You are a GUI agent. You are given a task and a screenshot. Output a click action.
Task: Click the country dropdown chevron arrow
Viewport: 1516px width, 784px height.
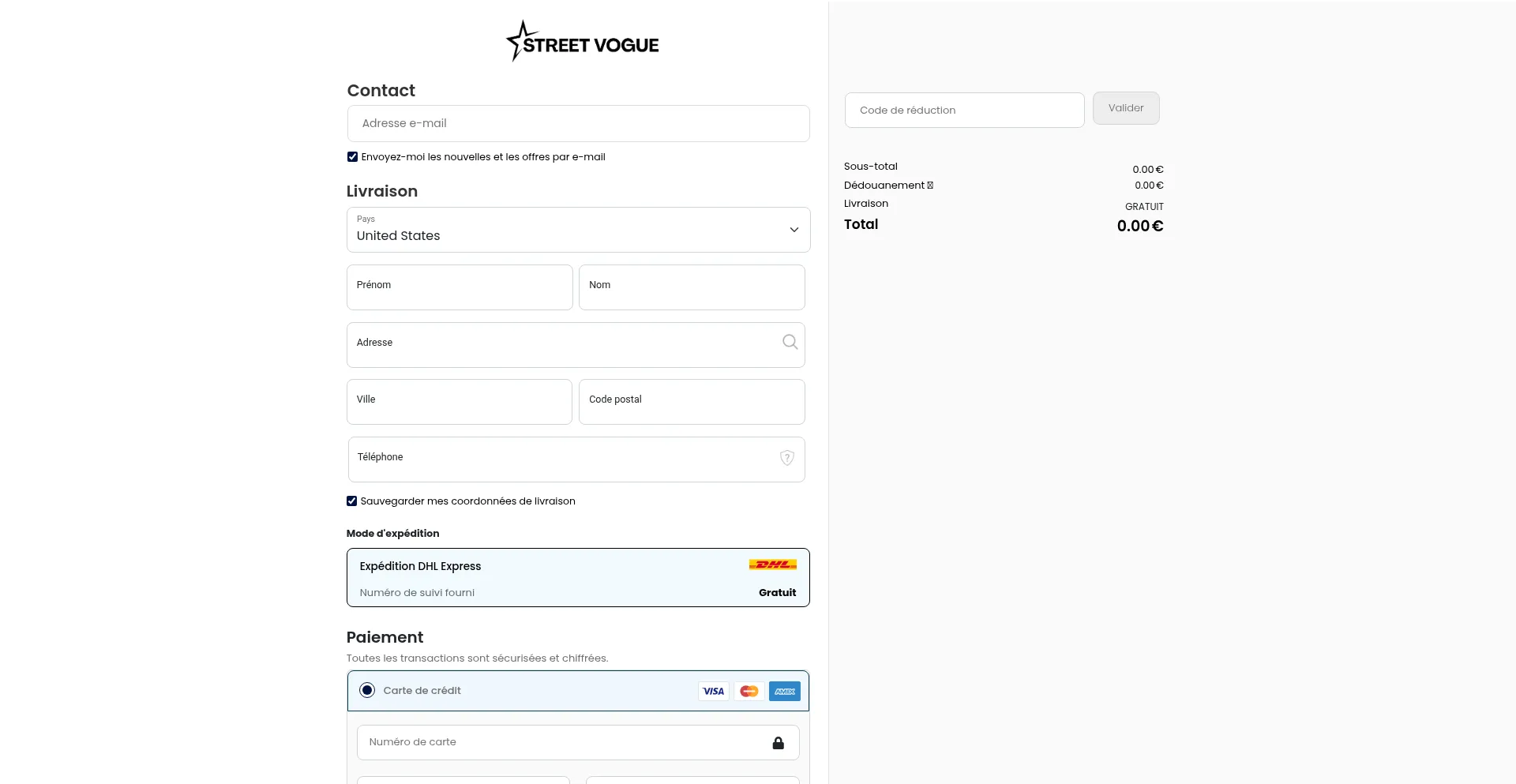(794, 230)
